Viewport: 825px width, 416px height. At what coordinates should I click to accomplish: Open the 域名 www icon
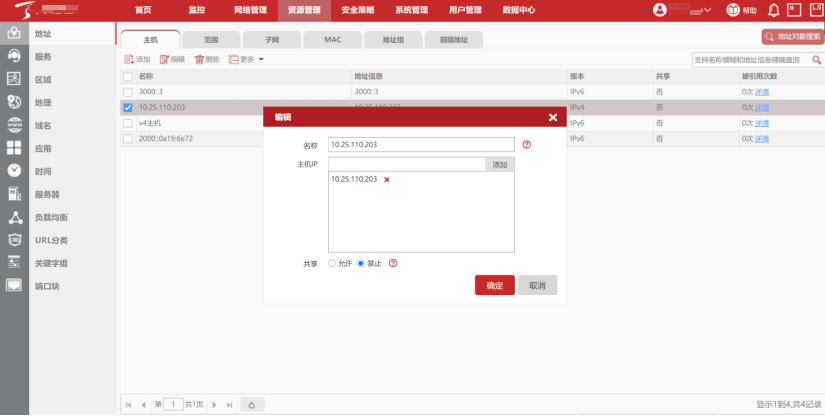tap(14, 125)
